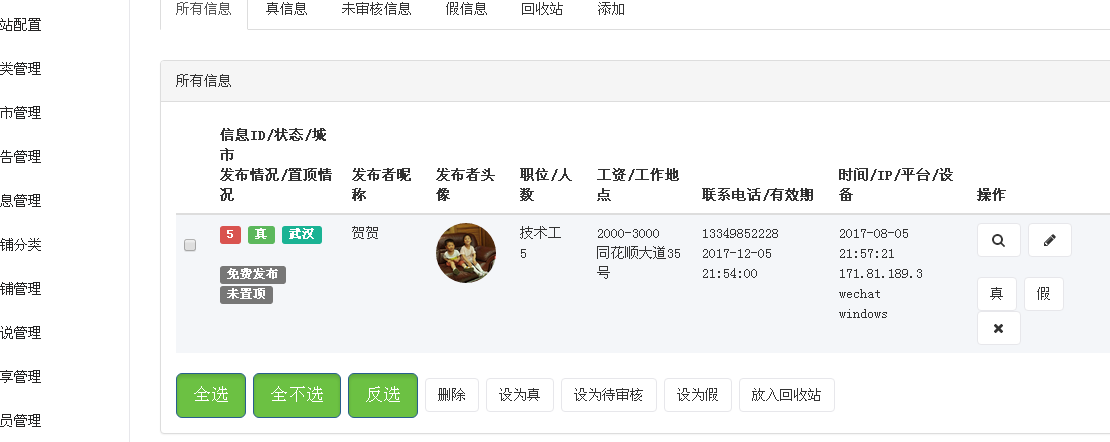The image size is (1110, 442).
Task: Select all rows with the 全选 button
Action: [x=211, y=395]
